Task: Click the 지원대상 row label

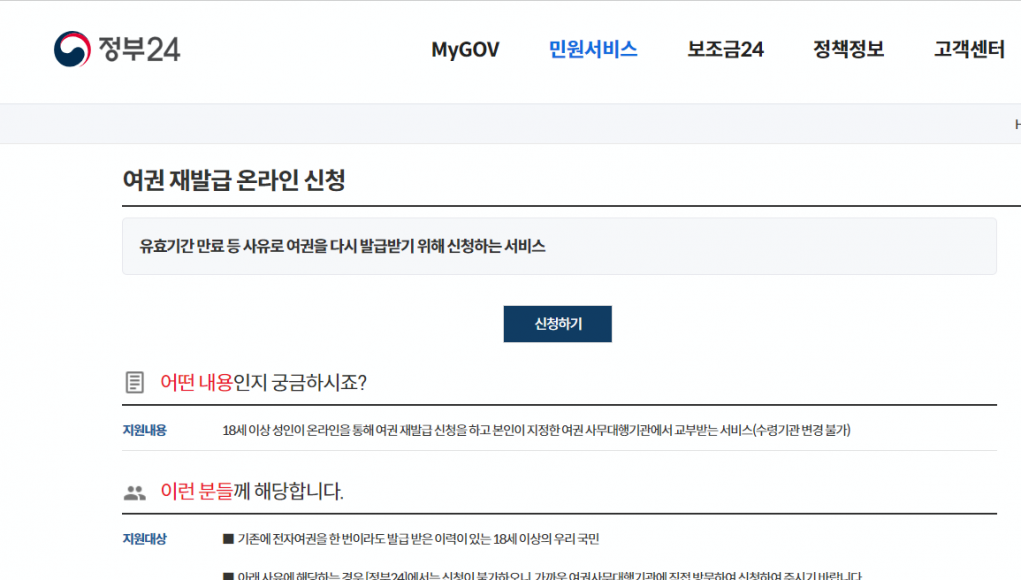Action: point(145,540)
